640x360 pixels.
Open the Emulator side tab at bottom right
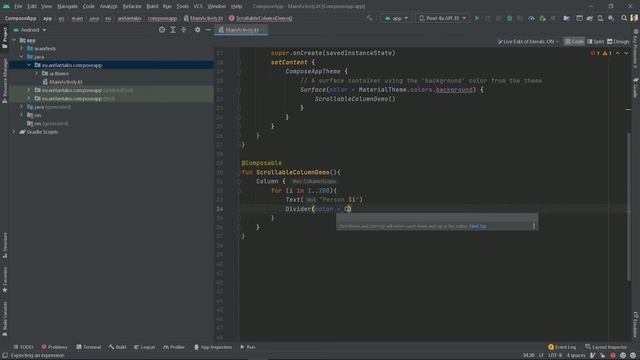[x=636, y=324]
